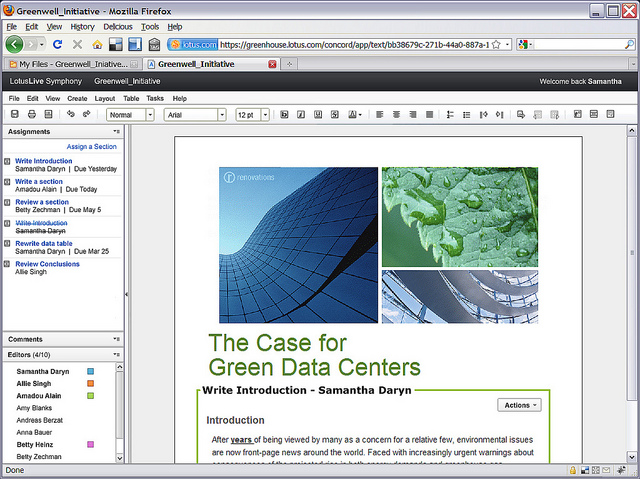Open Rewrite data table assignment link
The image size is (640, 479).
click(x=44, y=244)
